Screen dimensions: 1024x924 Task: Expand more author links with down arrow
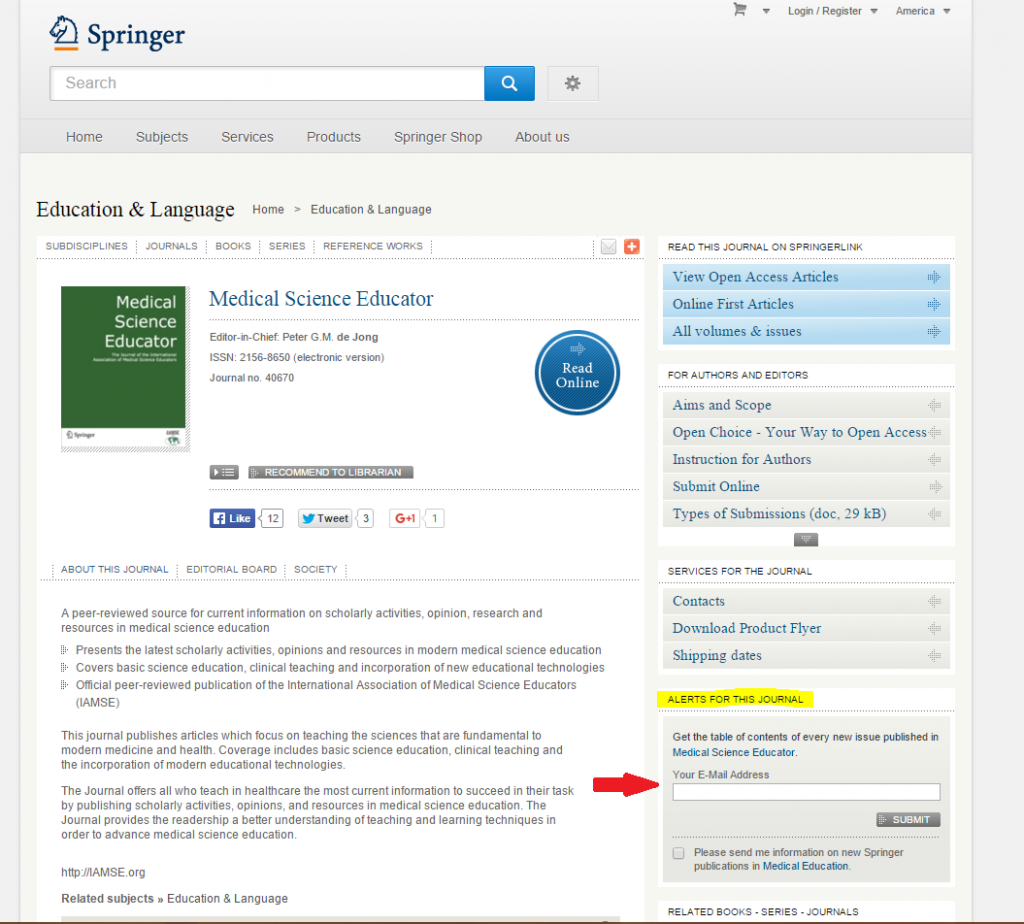click(x=806, y=539)
